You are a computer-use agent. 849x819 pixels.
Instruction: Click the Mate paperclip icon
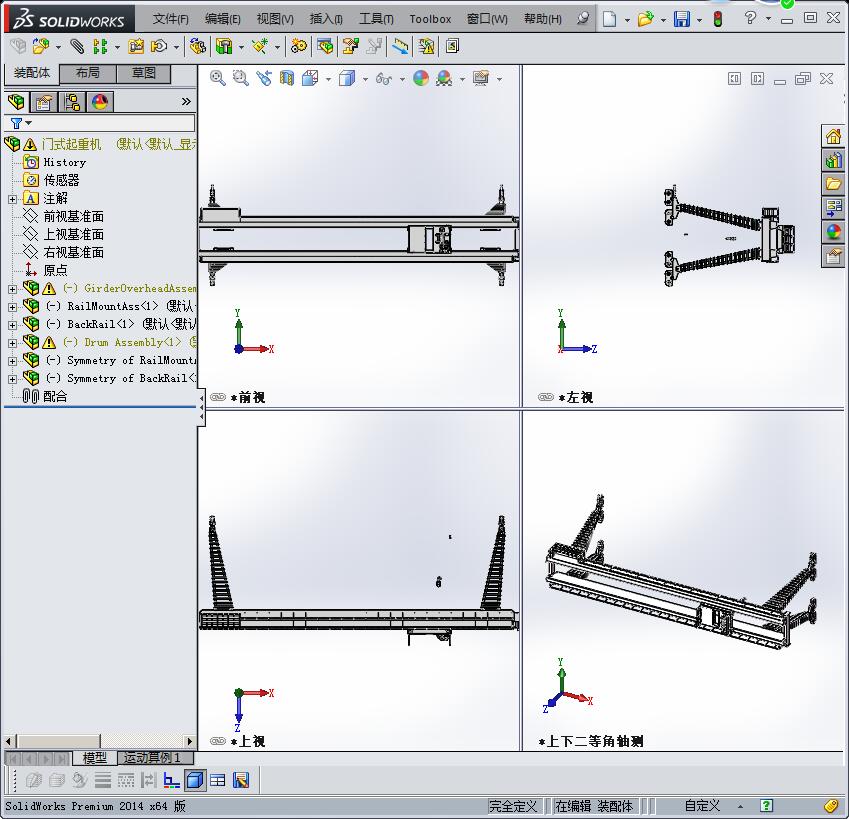pos(77,47)
